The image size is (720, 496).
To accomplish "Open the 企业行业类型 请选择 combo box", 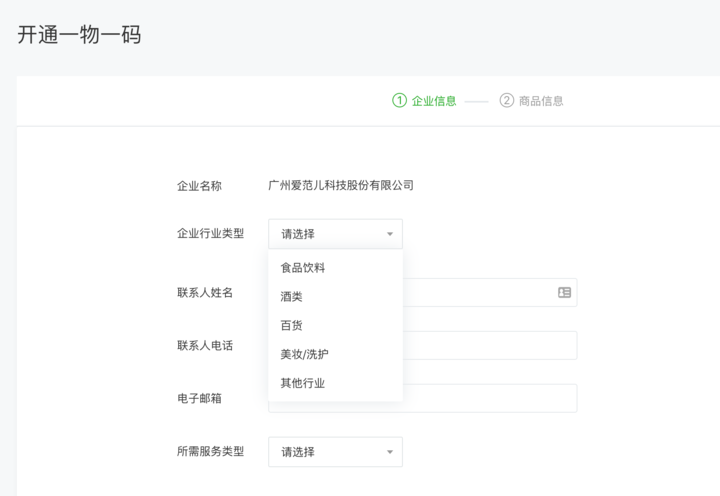I will tap(335, 234).
